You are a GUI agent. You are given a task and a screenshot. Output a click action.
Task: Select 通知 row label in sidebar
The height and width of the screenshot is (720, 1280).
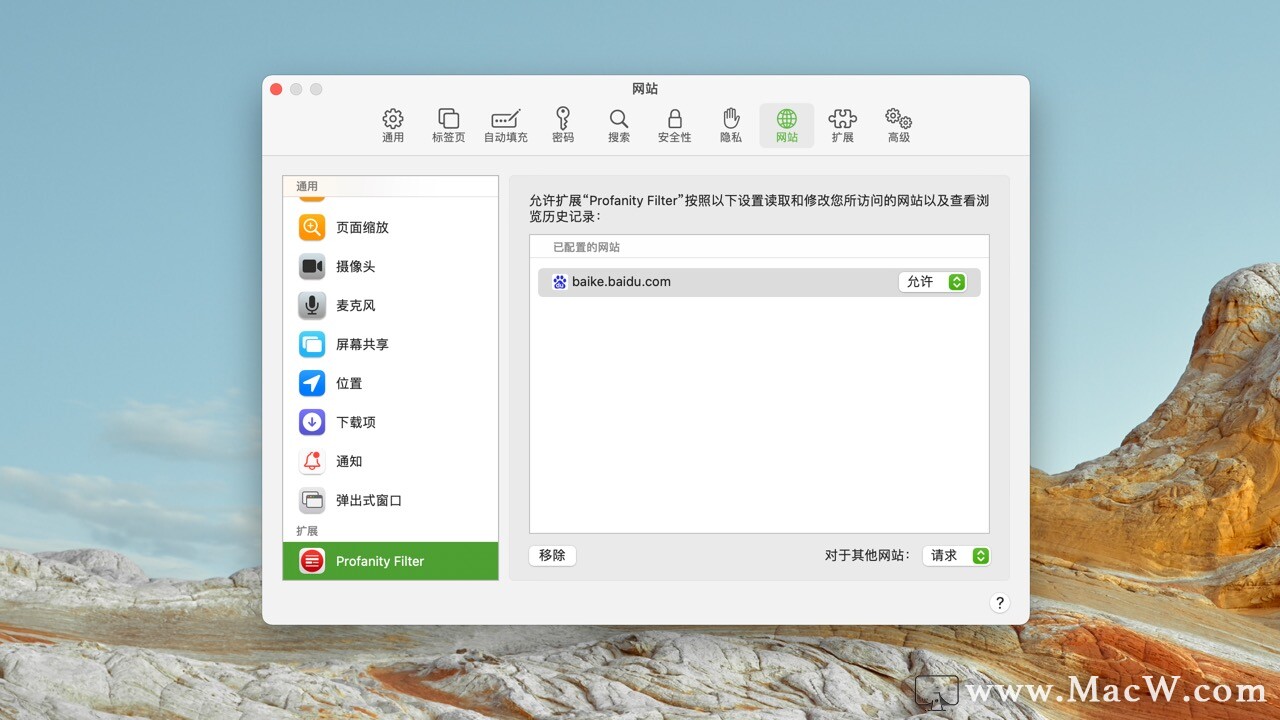349,461
